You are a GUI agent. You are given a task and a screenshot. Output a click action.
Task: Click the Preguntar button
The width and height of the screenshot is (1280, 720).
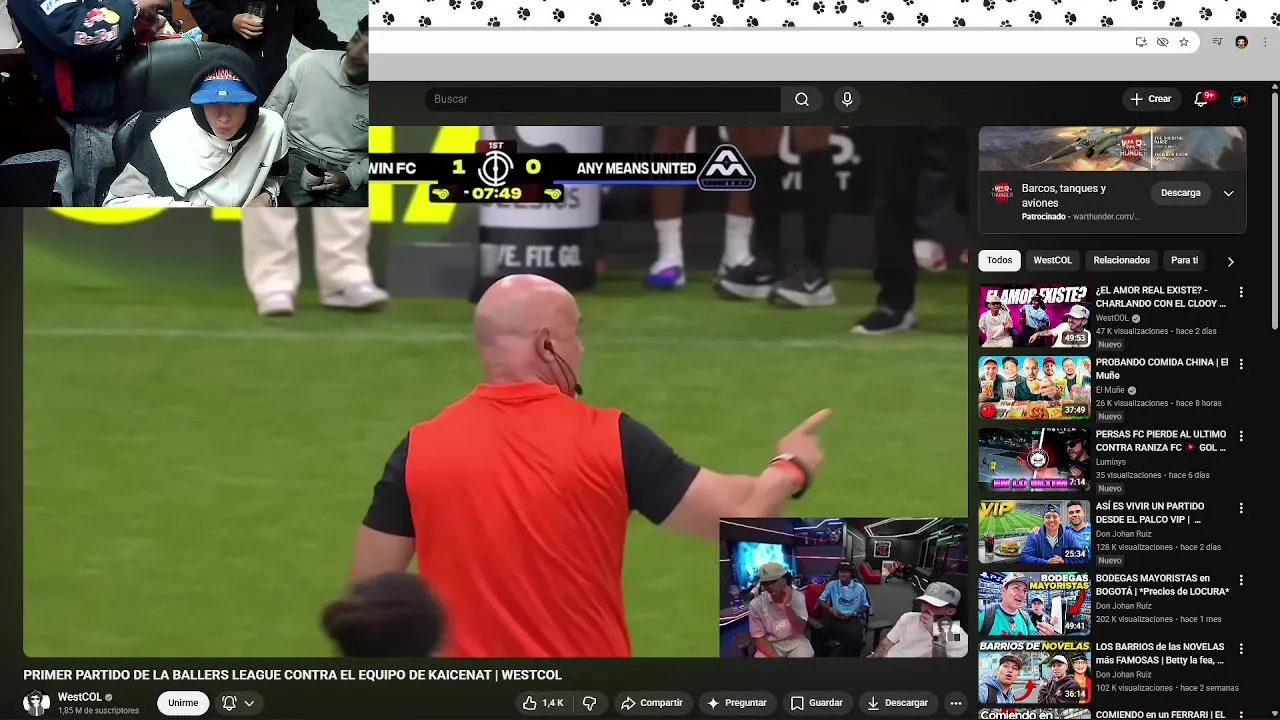click(736, 703)
